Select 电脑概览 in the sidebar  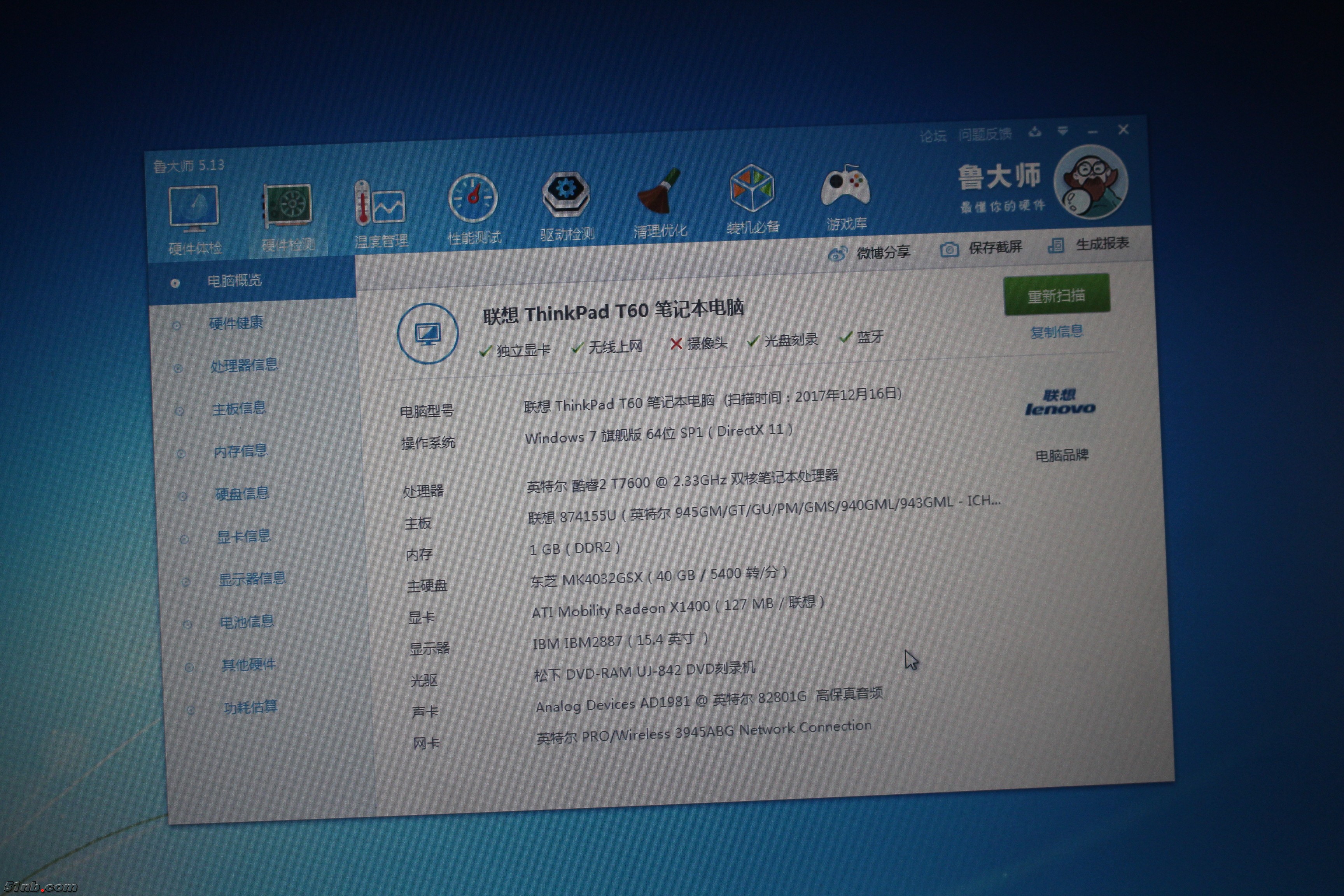pos(252,280)
